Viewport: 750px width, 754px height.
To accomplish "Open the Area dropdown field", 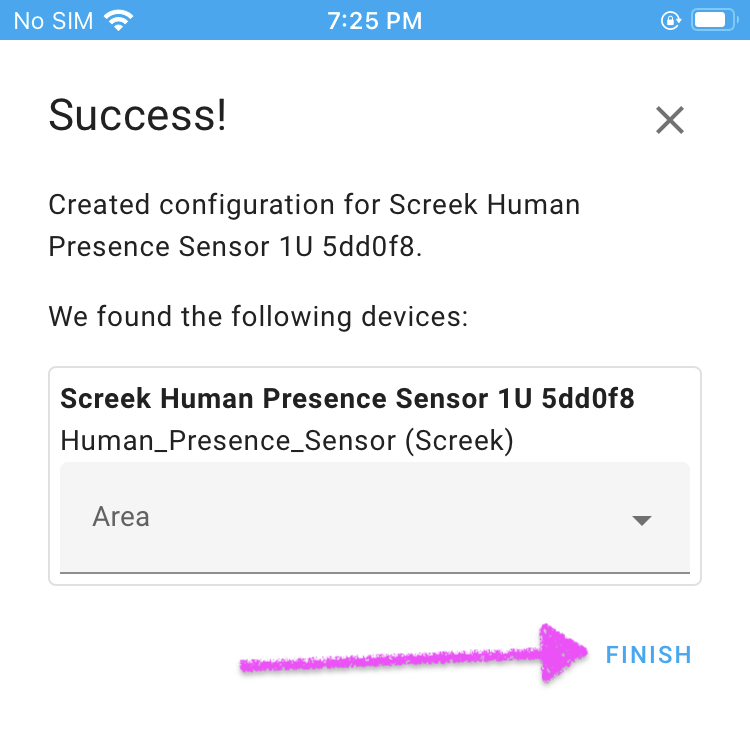I will coord(375,518).
